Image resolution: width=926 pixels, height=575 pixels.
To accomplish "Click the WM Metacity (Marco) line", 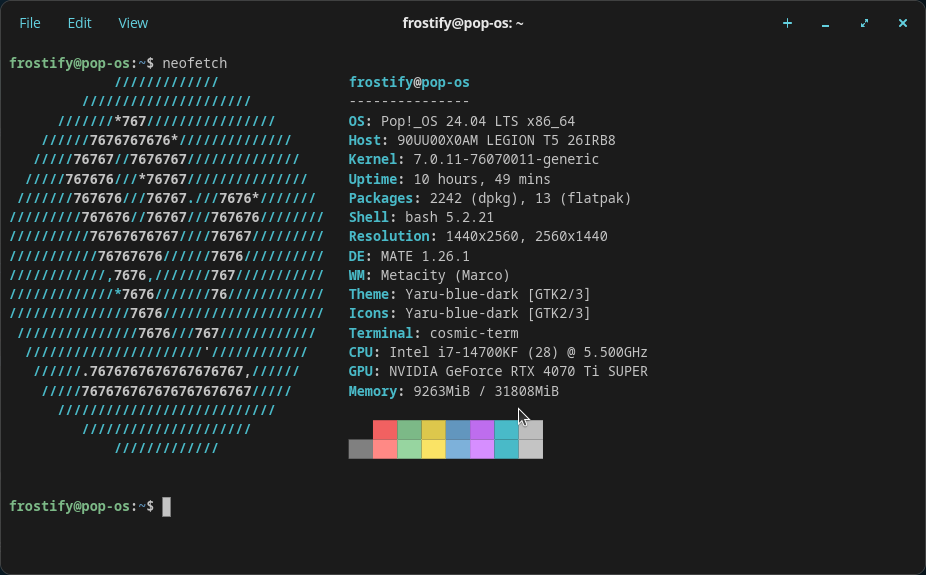I will point(429,275).
